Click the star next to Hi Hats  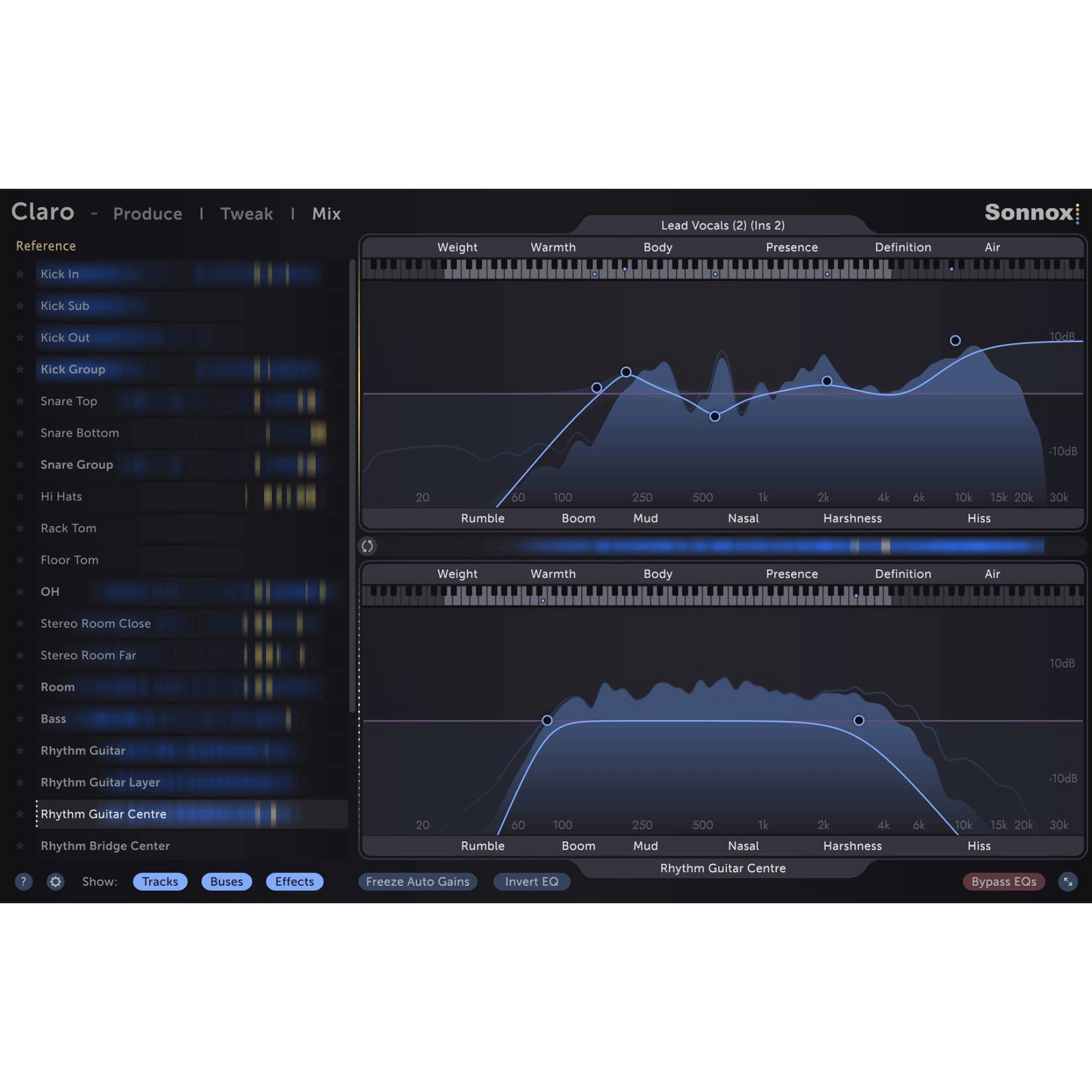(x=20, y=497)
